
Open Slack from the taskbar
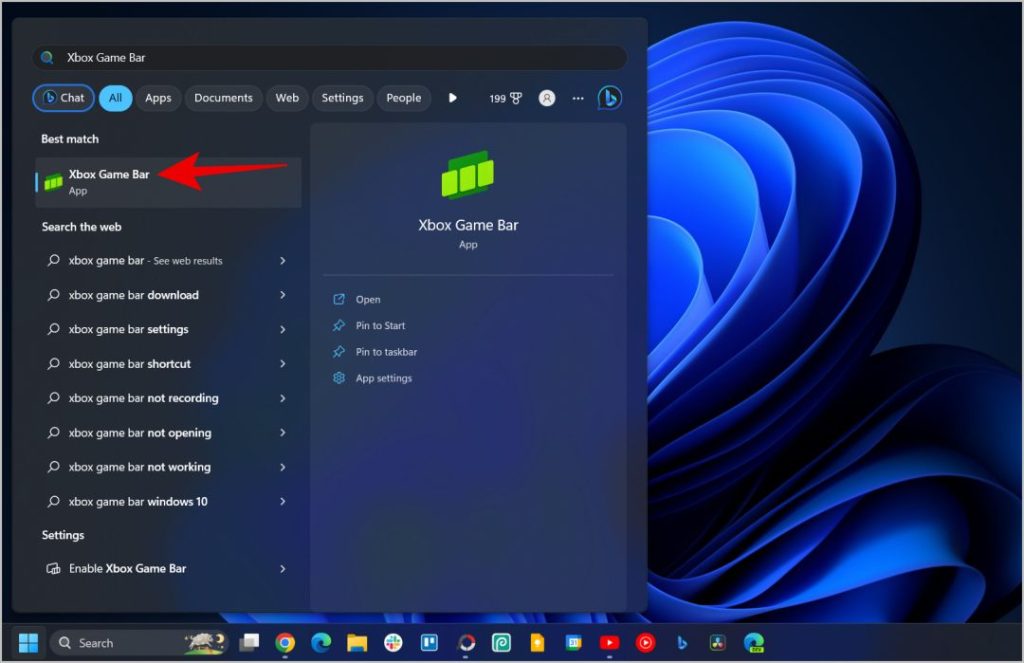pos(393,643)
